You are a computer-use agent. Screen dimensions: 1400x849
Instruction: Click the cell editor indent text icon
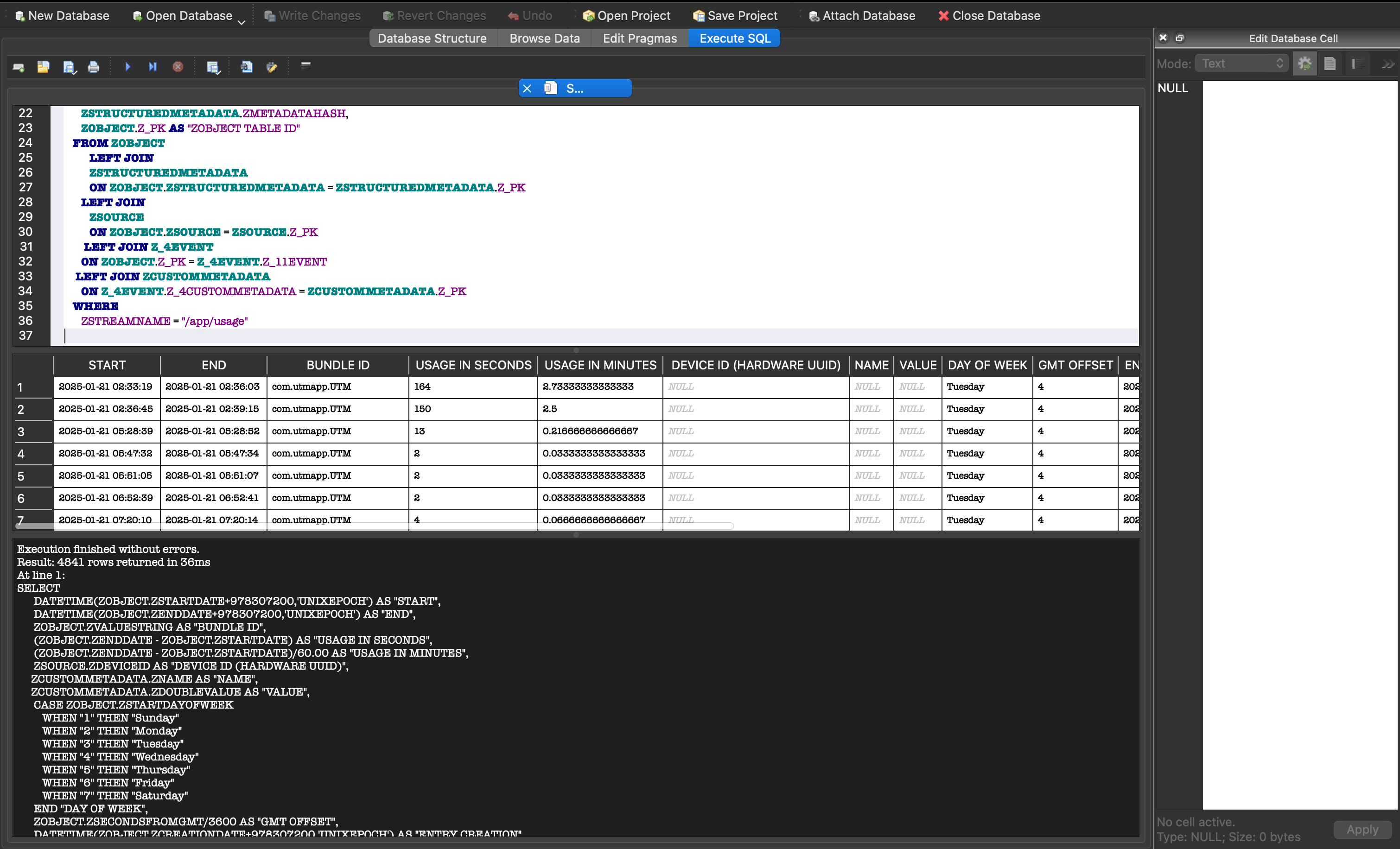1357,63
